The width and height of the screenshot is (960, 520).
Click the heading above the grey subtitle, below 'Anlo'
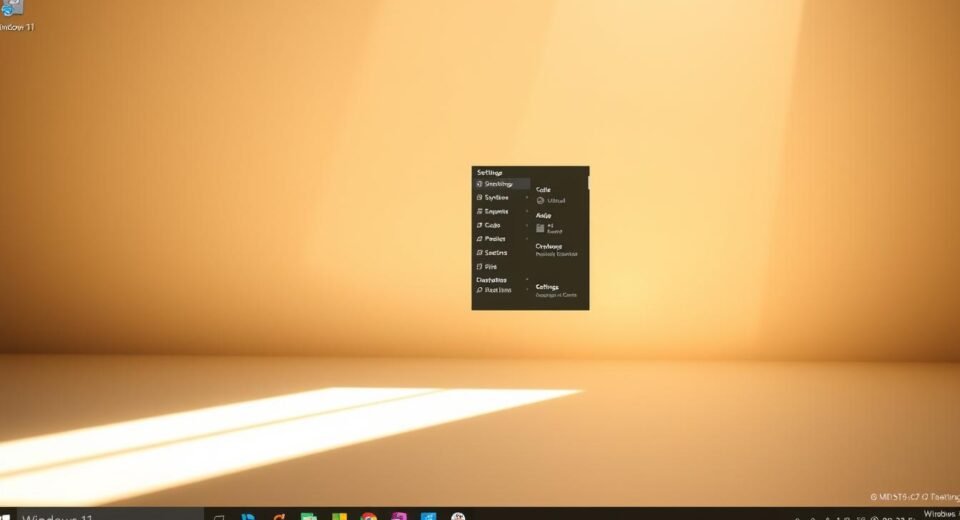(x=549, y=246)
